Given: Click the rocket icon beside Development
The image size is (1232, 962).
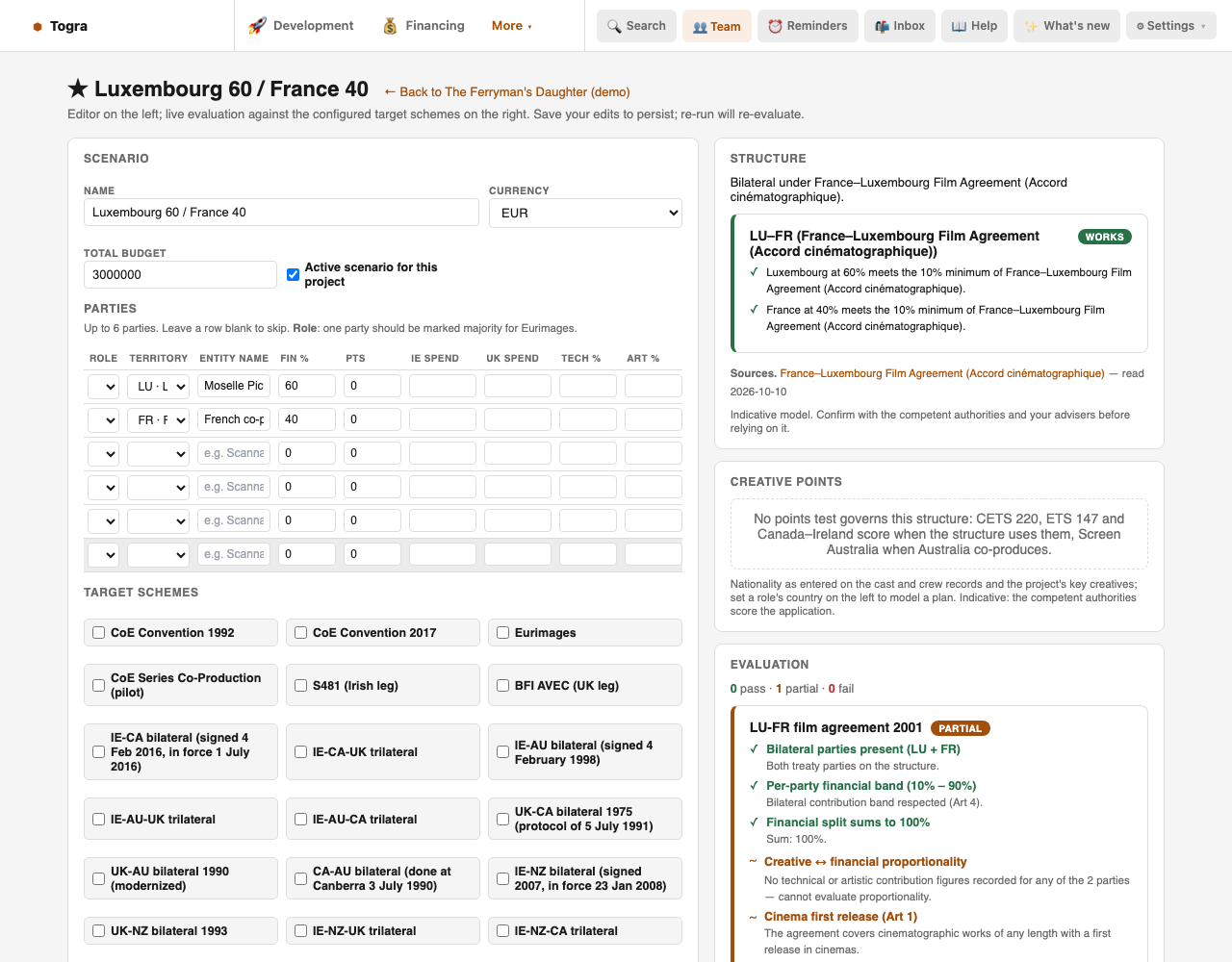Looking at the screenshot, I should click(x=257, y=26).
